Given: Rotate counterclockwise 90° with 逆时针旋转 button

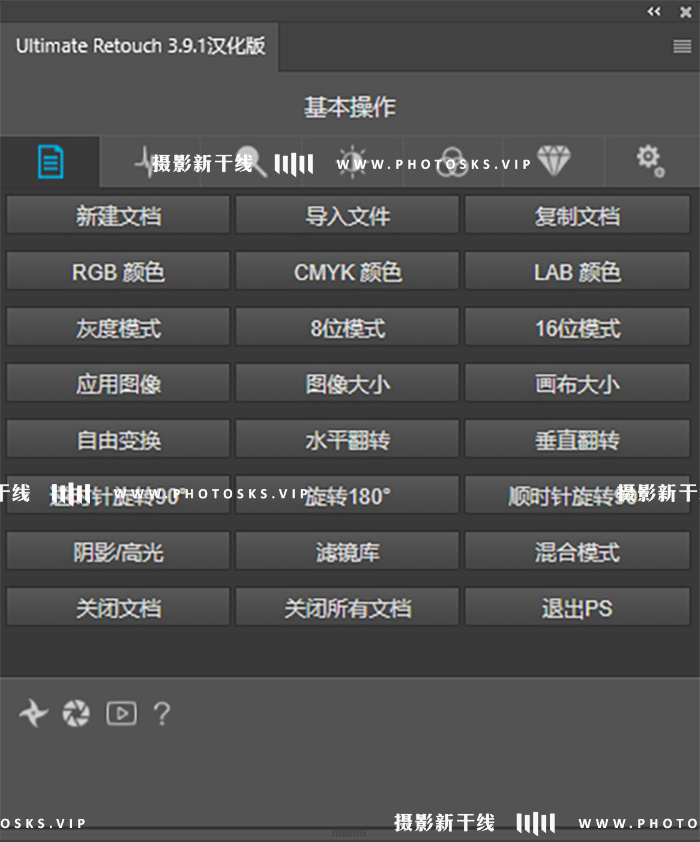Looking at the screenshot, I should click(x=118, y=495).
